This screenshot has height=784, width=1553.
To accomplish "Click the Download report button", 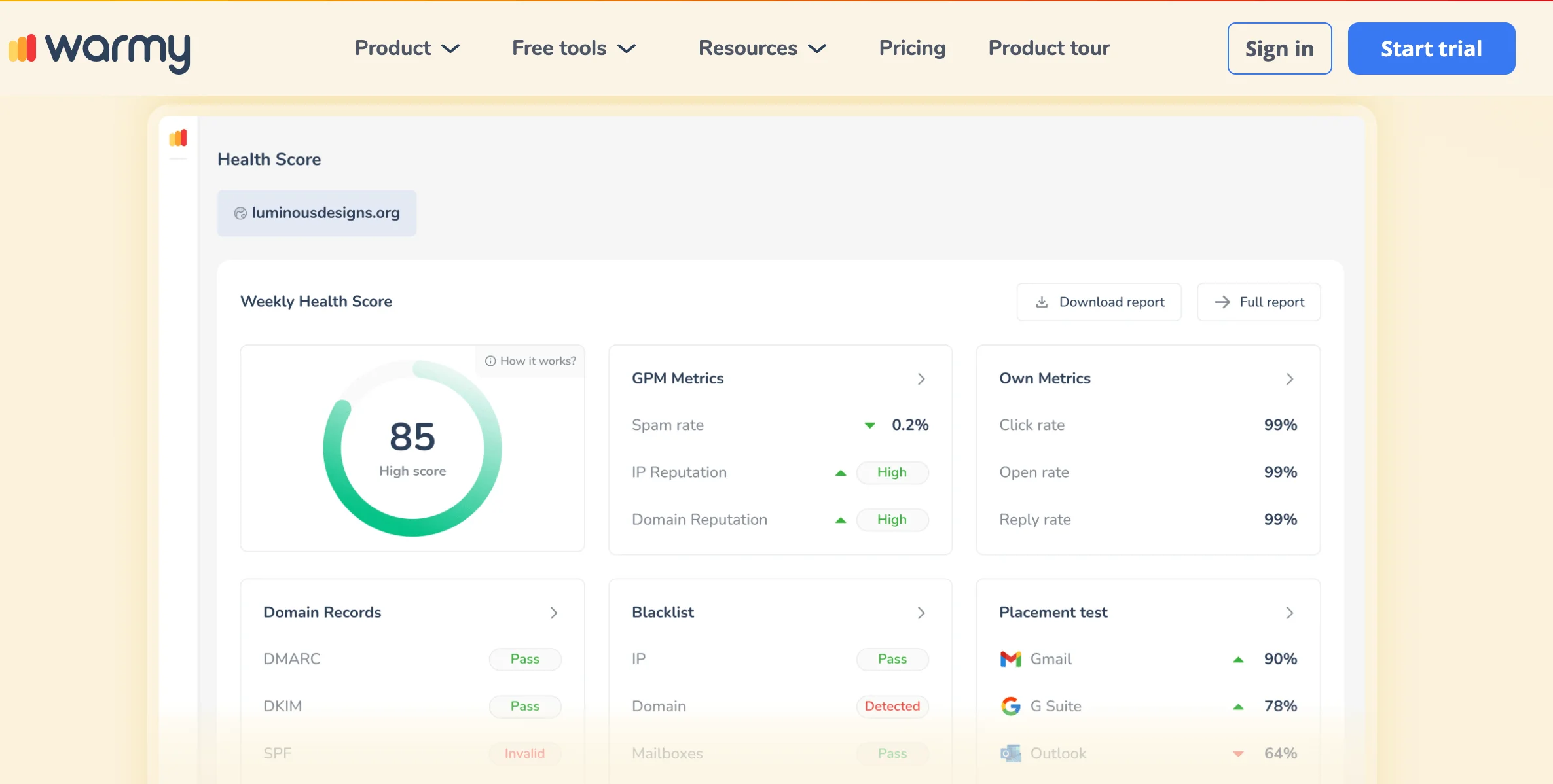I will pos(1099,302).
